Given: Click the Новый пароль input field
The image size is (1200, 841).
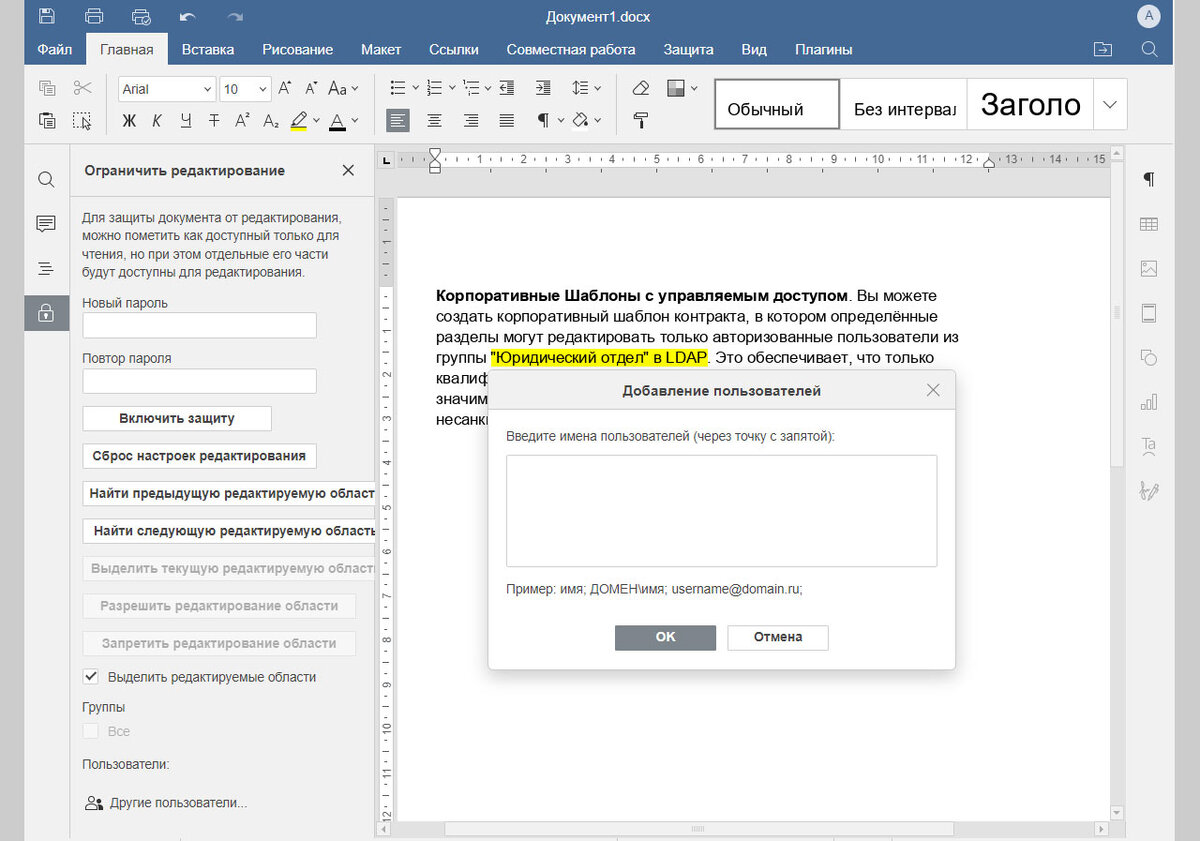Looking at the screenshot, I should tap(199, 325).
